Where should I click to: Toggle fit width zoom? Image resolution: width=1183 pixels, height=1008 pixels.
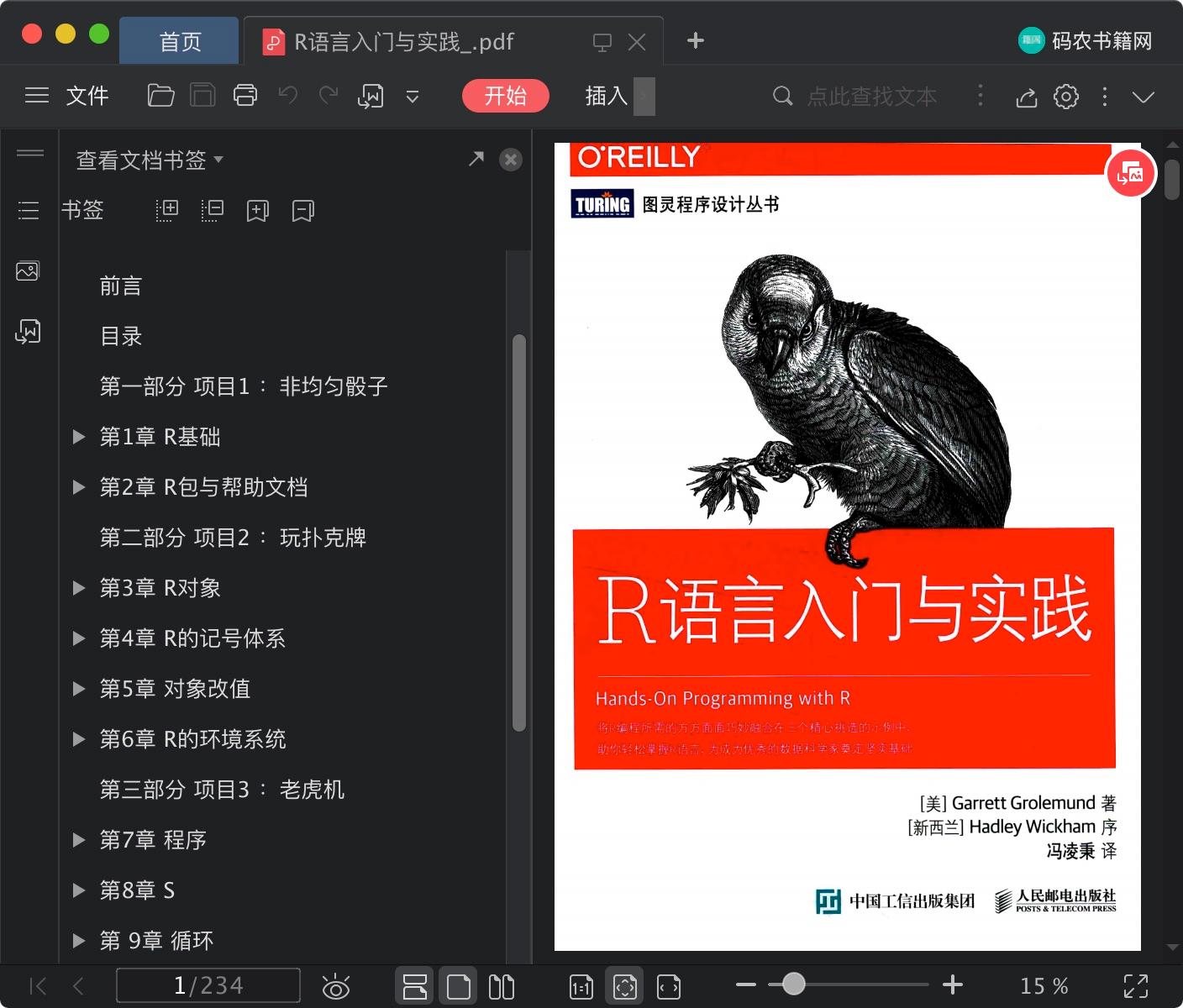point(669,987)
